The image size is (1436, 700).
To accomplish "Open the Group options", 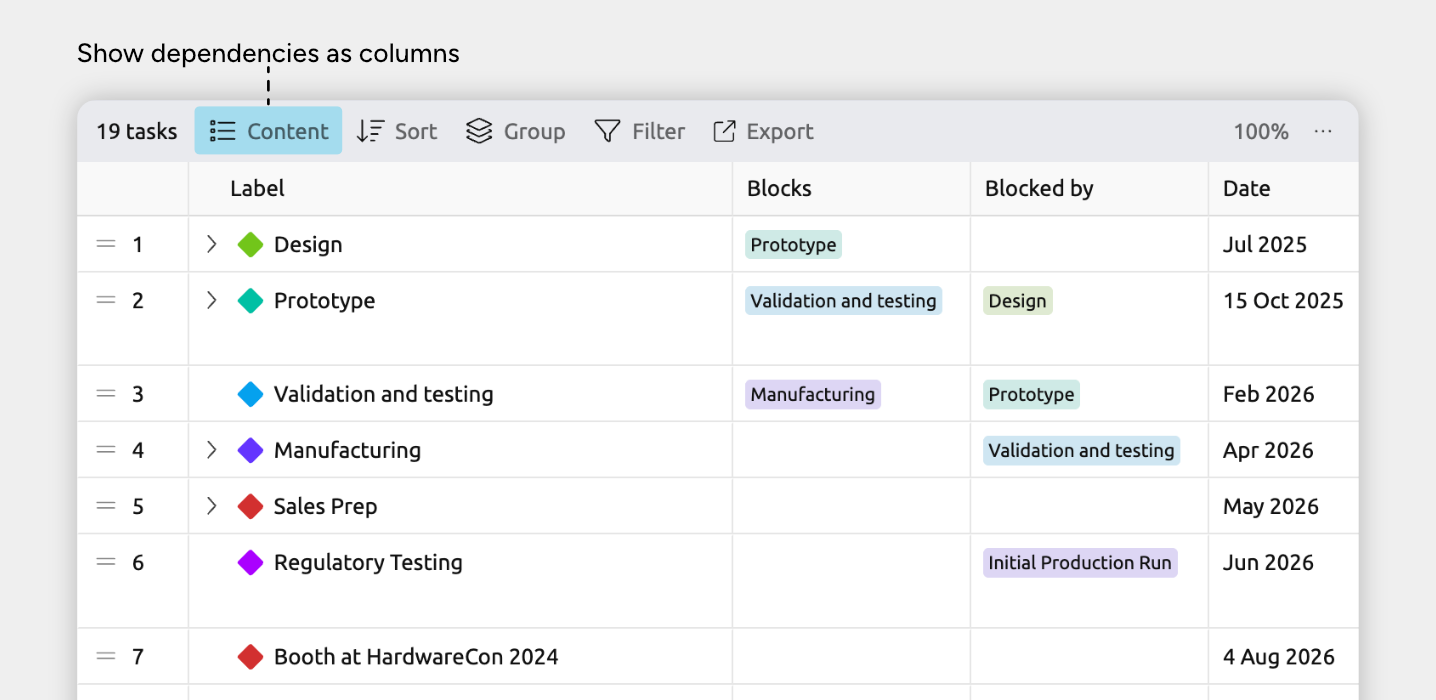I will tap(515, 131).
